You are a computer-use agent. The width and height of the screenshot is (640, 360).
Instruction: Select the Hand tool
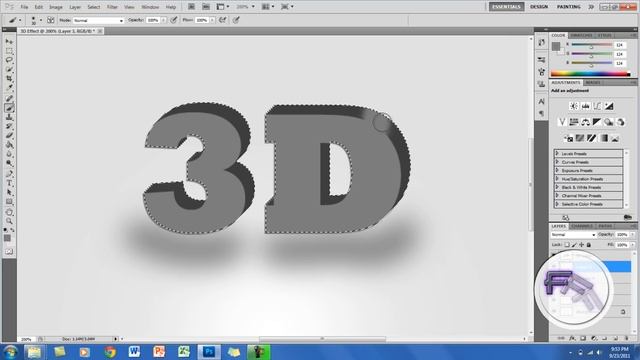[9, 212]
